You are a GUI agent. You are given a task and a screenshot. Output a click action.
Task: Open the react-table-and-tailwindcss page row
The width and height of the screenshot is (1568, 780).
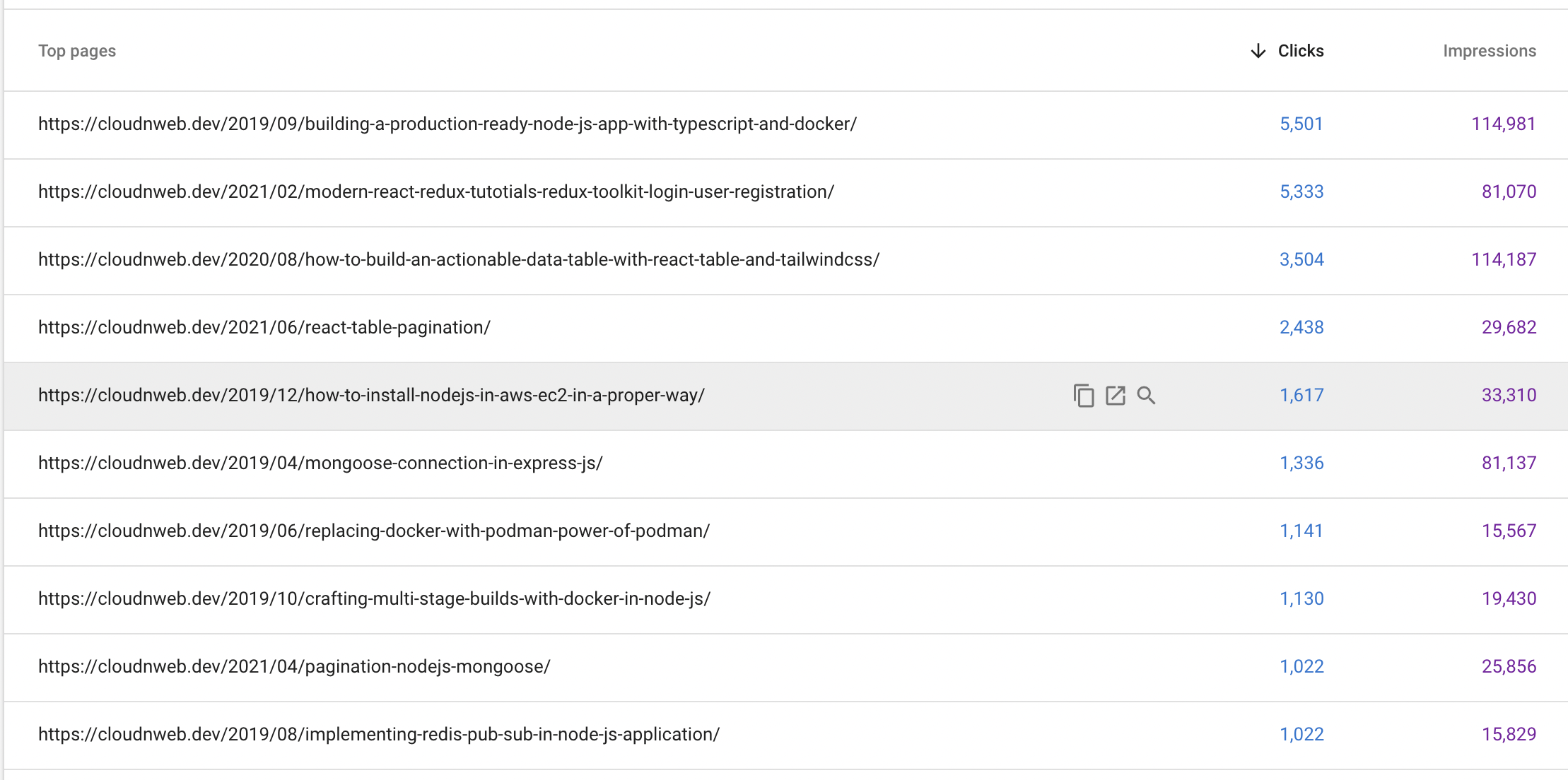coord(458,260)
